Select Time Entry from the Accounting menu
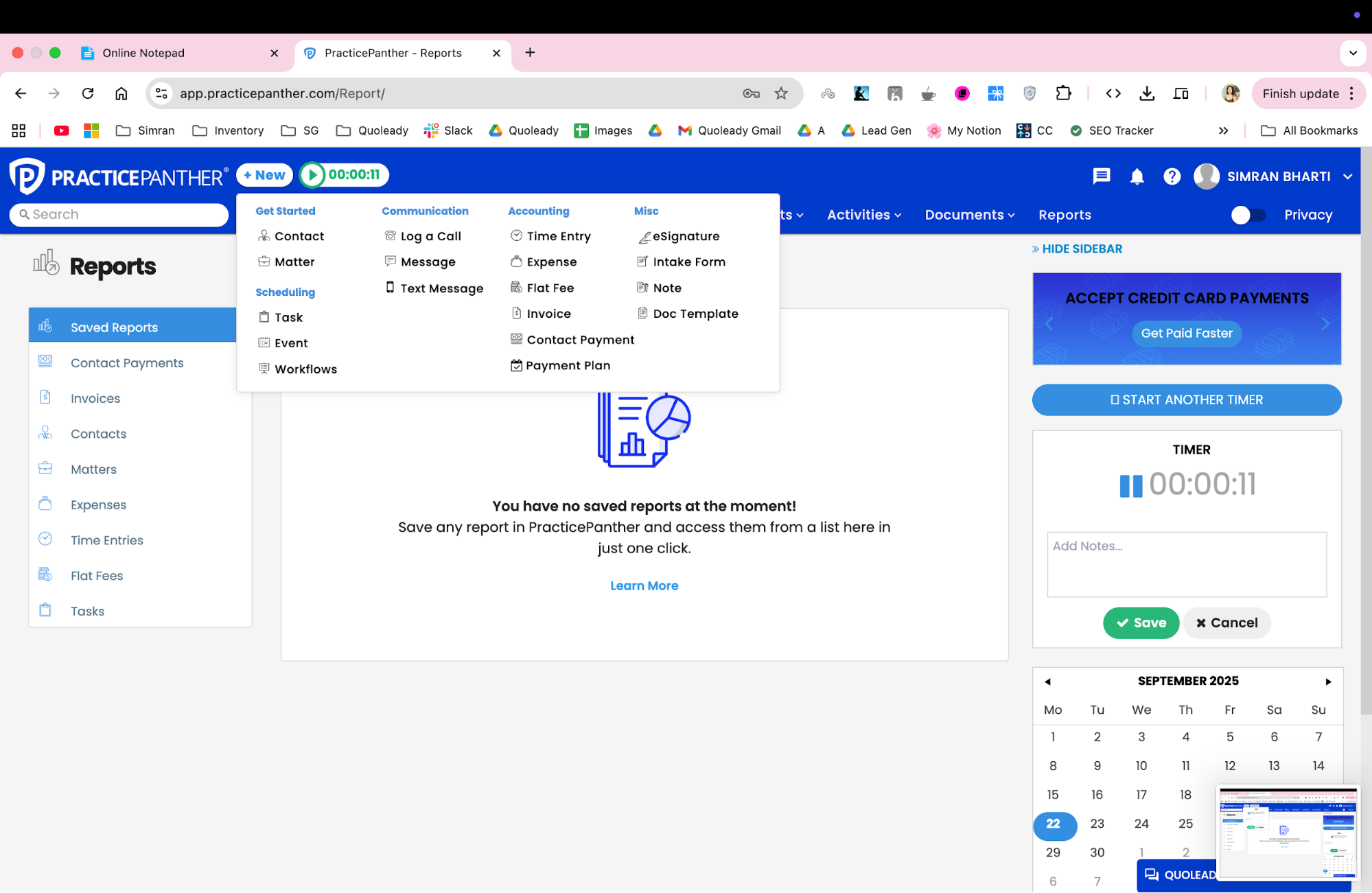The width and height of the screenshot is (1372, 893). [558, 235]
